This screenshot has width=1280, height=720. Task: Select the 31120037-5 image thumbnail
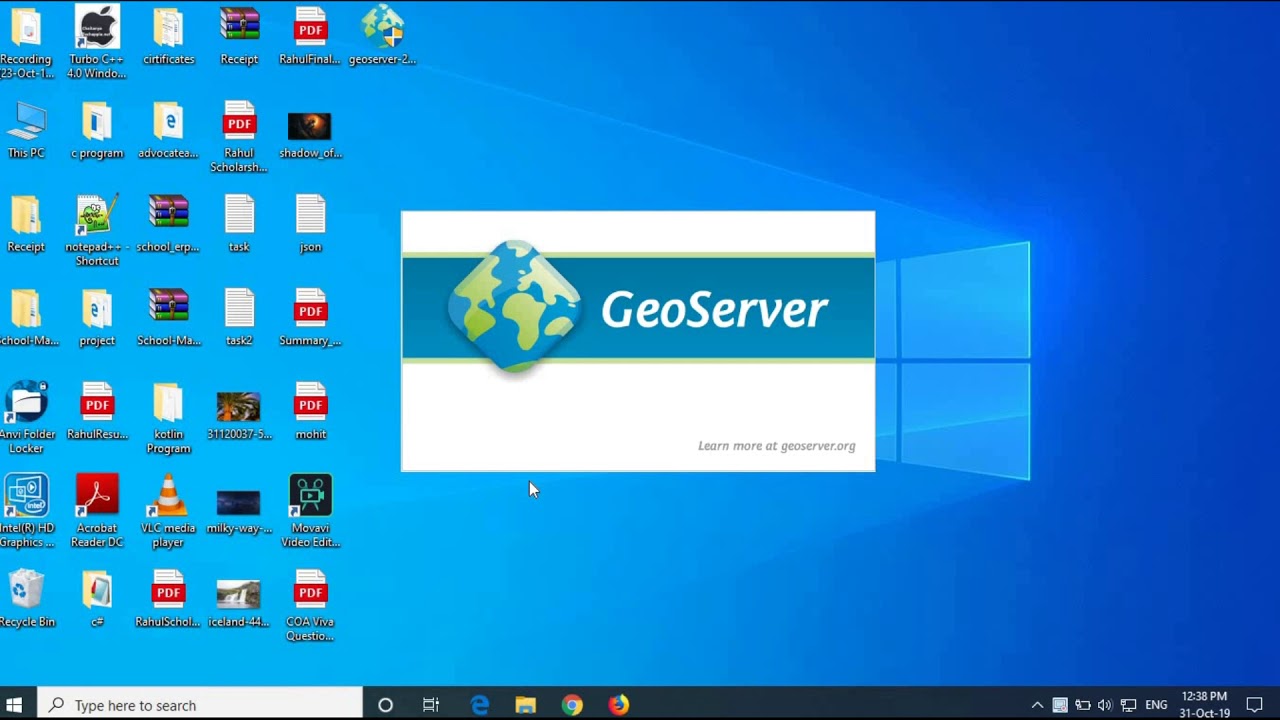[239, 407]
